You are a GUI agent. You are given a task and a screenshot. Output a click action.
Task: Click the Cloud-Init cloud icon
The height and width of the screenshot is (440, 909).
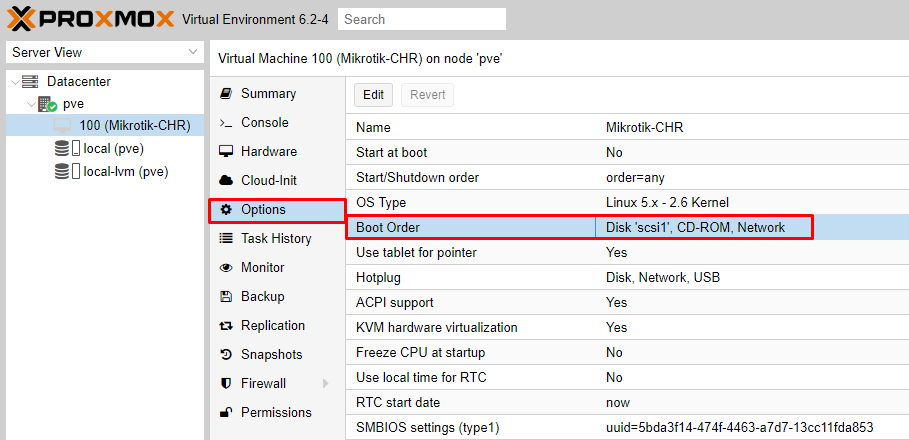coord(226,181)
